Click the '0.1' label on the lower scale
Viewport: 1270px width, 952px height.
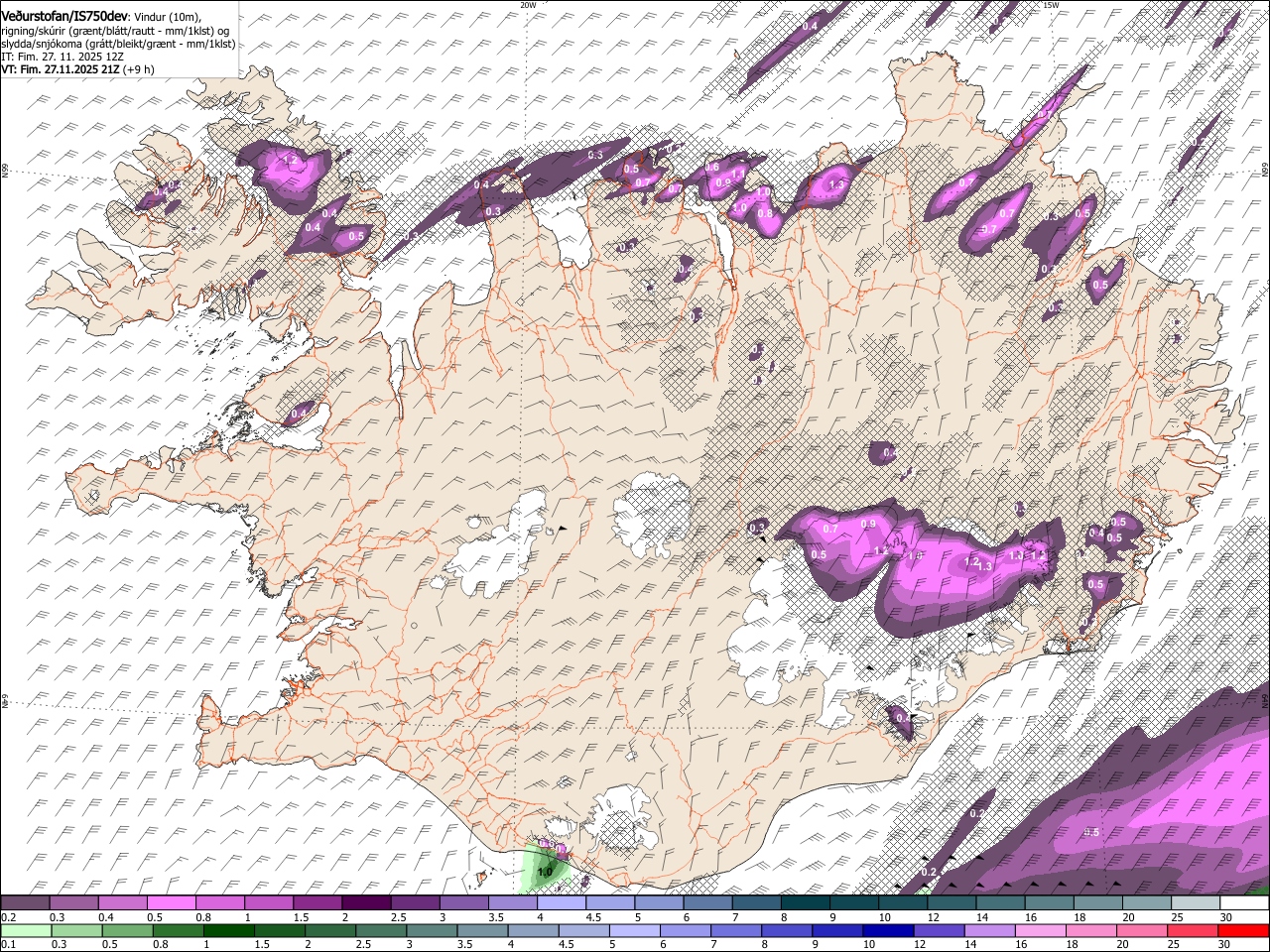tap(7, 944)
